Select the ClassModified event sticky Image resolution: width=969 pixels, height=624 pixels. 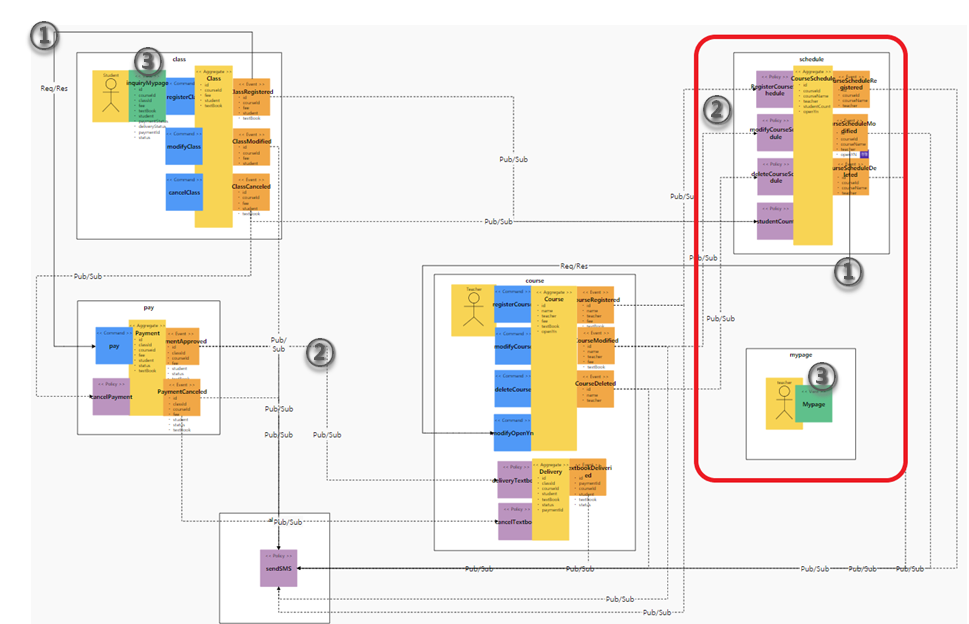[x=252, y=147]
